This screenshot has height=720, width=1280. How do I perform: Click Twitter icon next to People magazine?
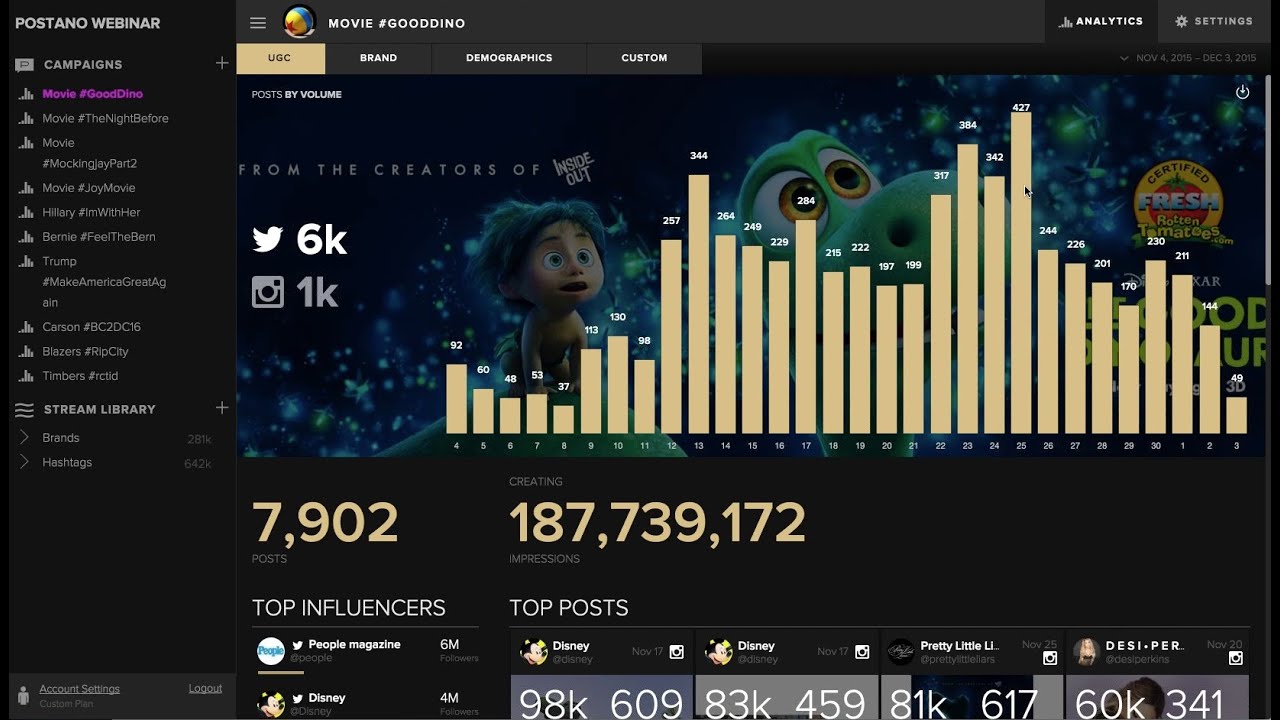(298, 645)
